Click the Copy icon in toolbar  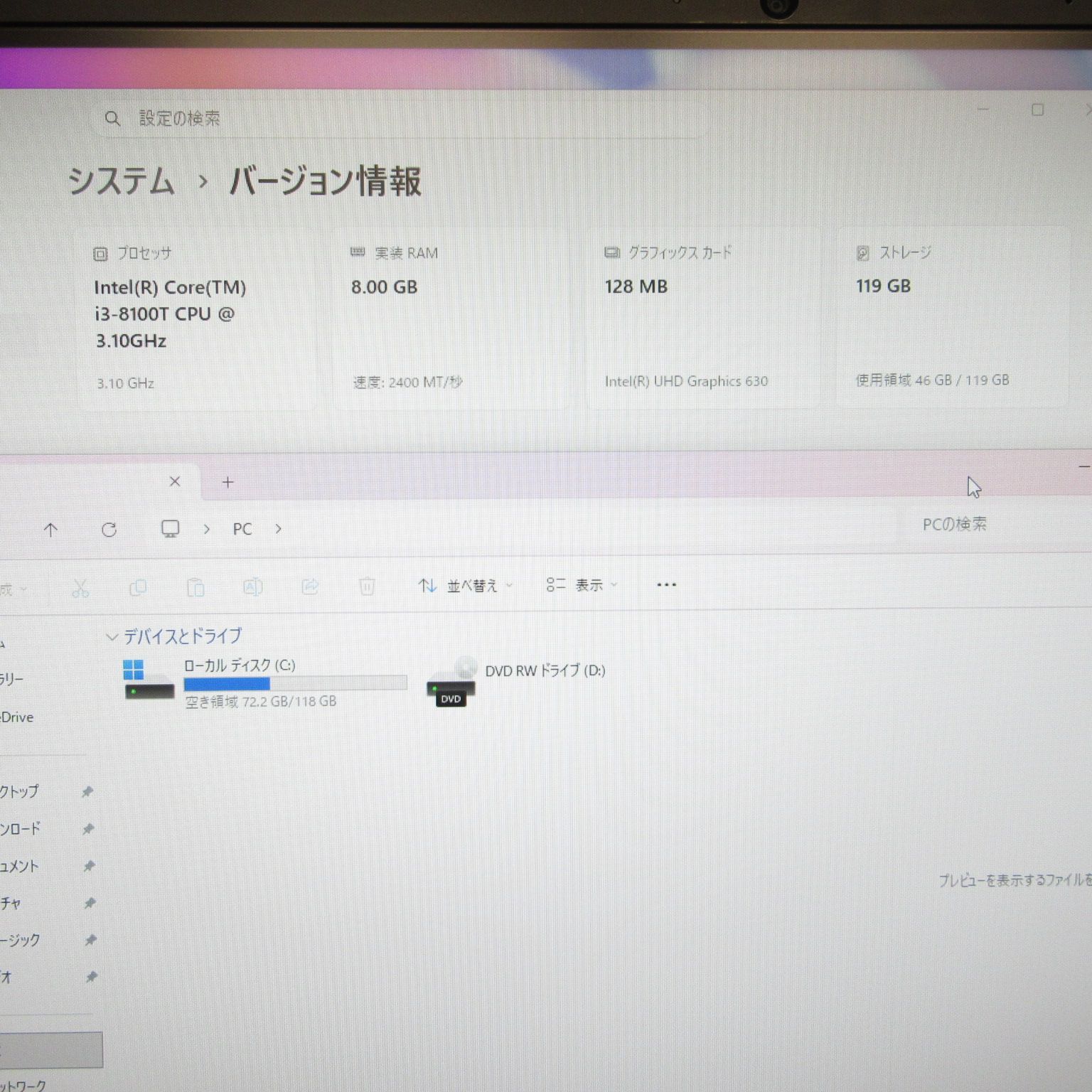[138, 587]
